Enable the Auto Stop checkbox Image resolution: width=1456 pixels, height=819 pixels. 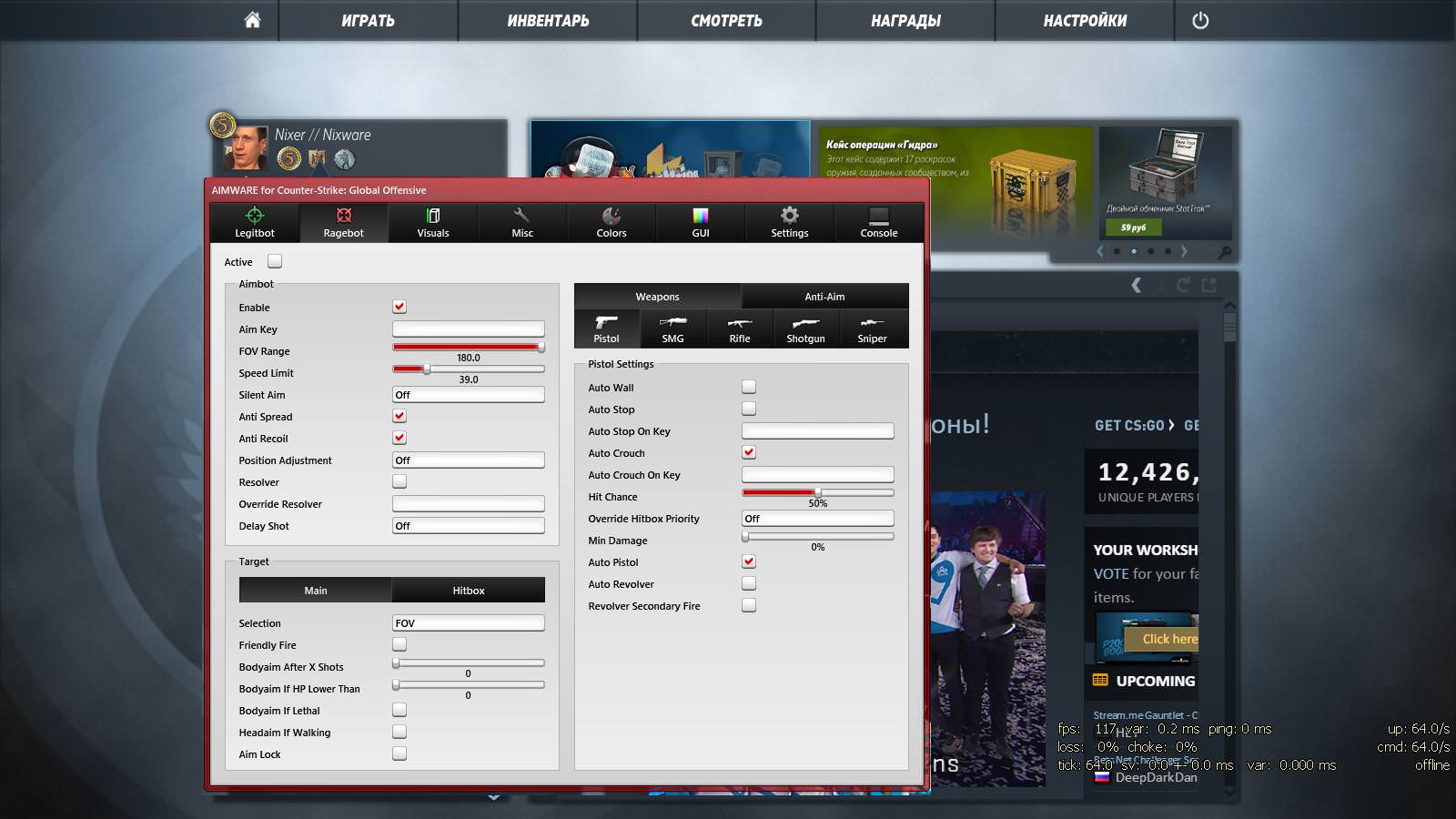(749, 409)
